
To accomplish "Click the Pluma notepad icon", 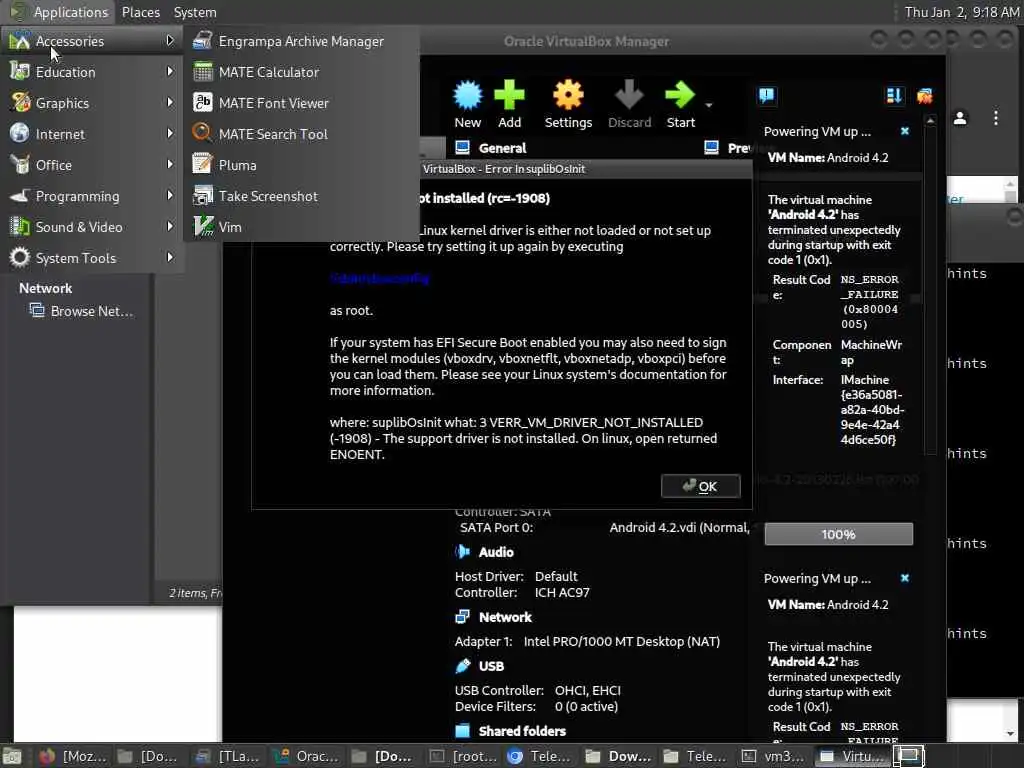I will tap(202, 164).
